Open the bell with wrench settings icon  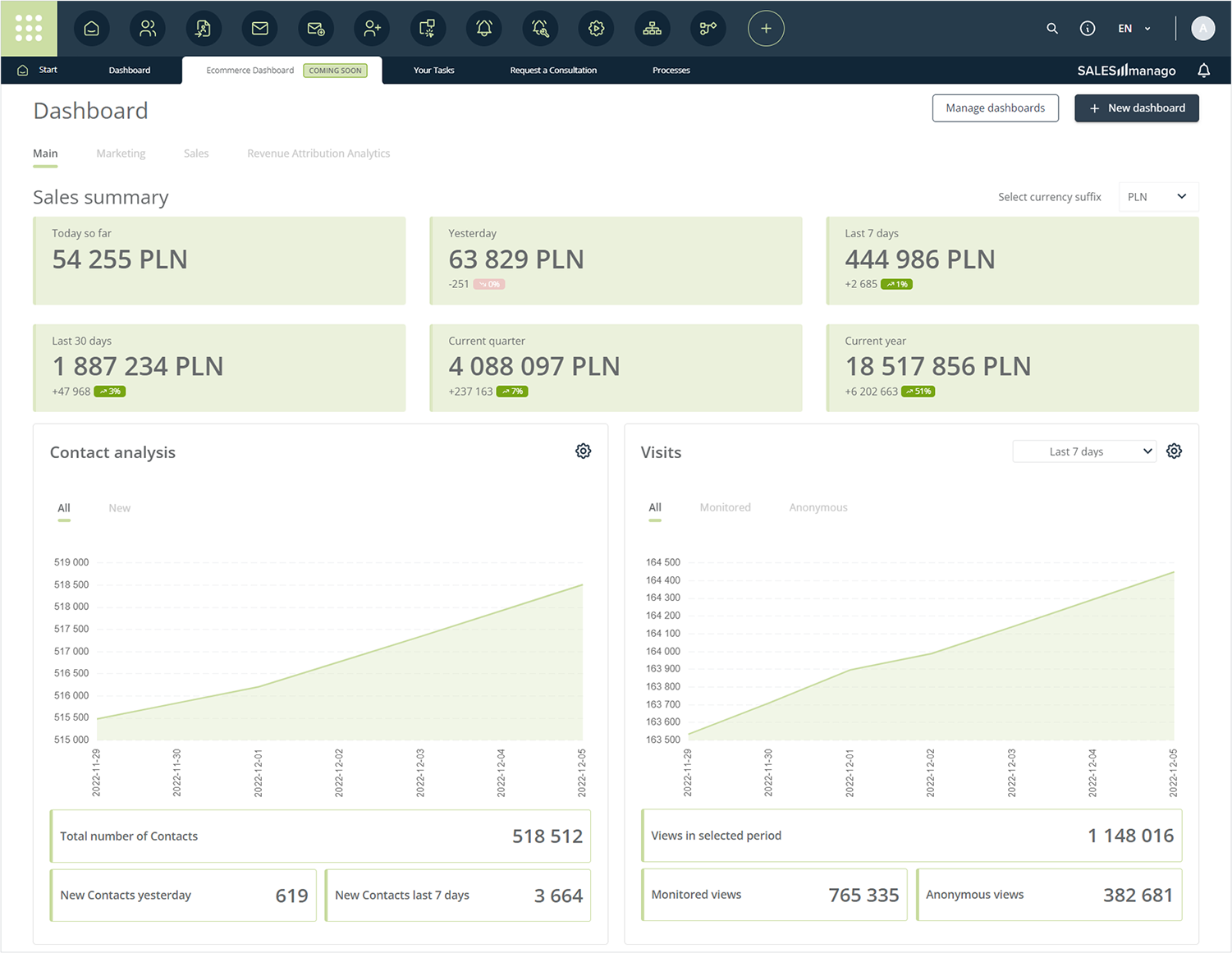(540, 29)
